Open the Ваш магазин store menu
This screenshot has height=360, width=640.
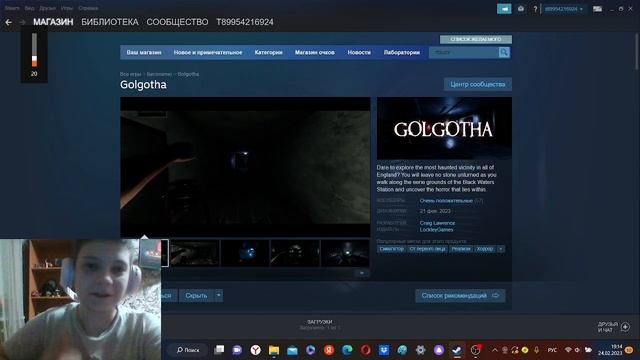tap(144, 52)
